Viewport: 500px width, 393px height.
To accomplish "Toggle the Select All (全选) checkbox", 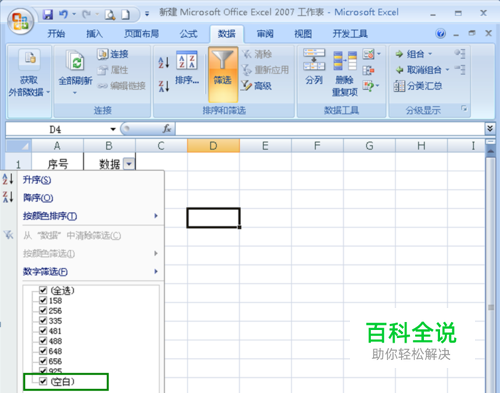I will click(43, 290).
